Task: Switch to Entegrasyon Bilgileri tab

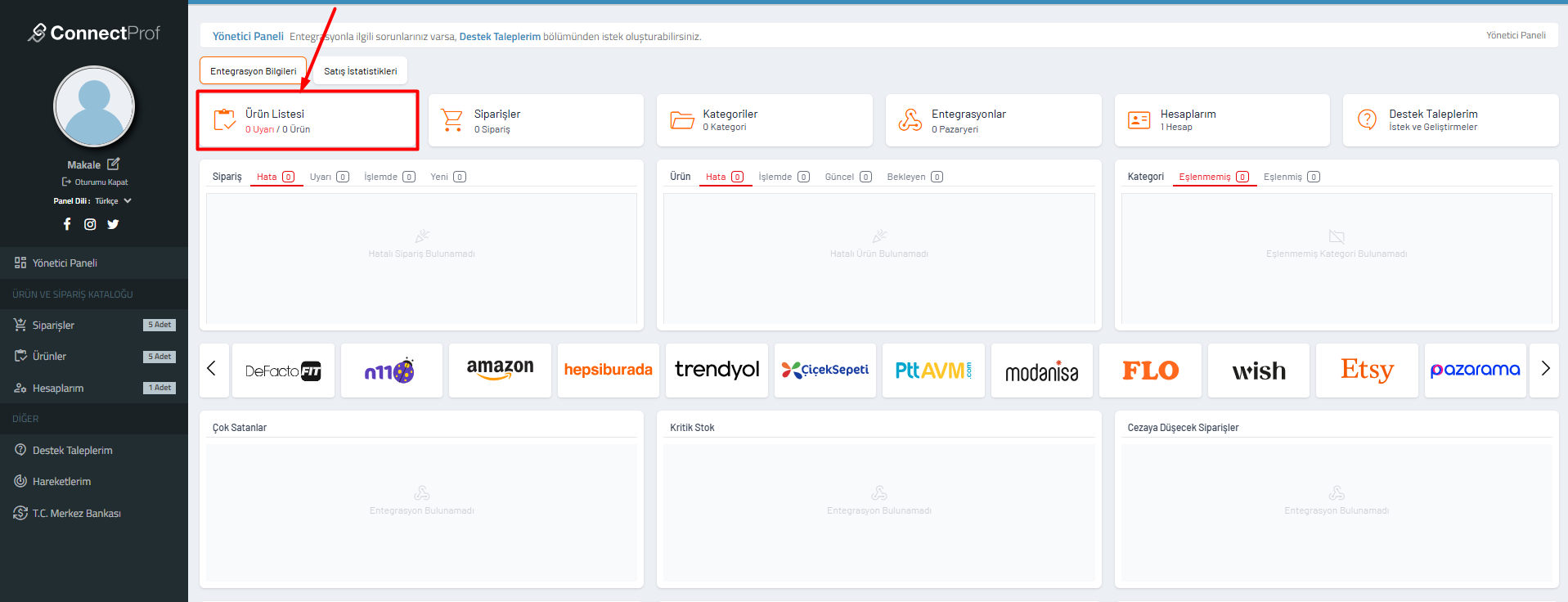Action: [253, 70]
